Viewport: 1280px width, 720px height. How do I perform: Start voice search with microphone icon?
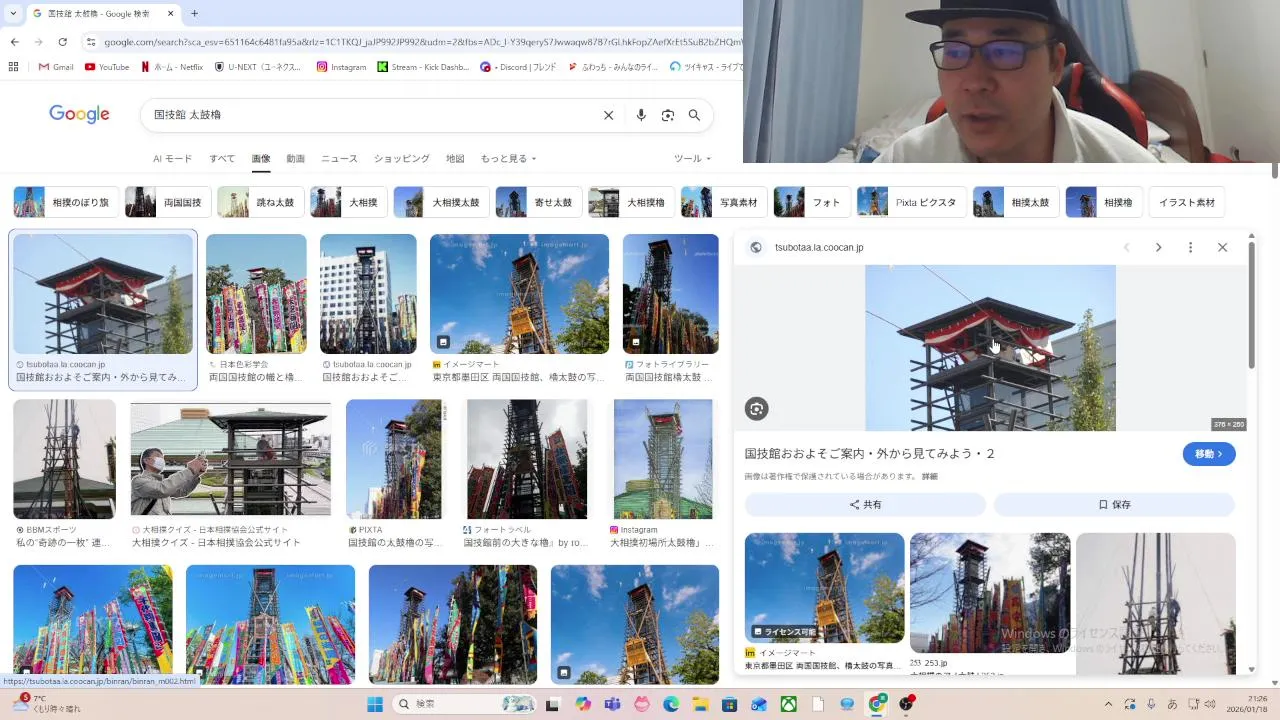641,115
